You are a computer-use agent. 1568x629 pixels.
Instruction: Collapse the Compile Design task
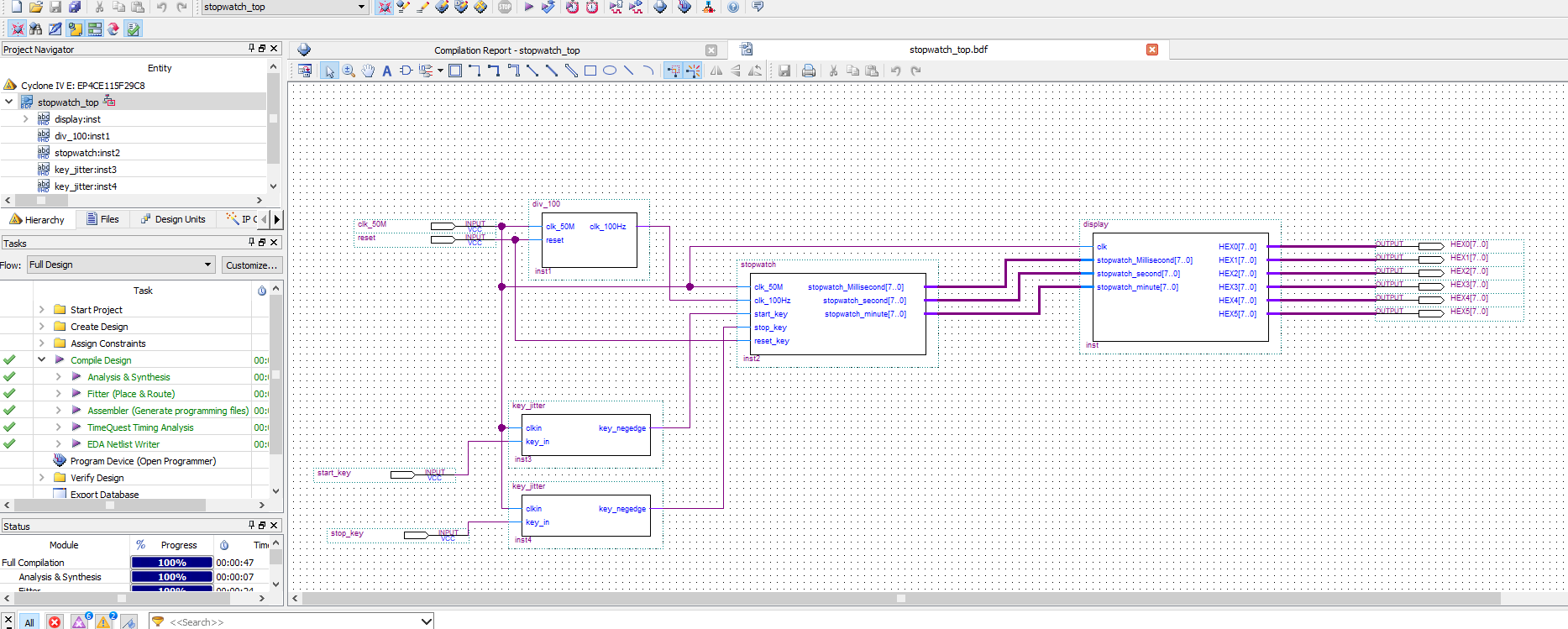(41, 359)
